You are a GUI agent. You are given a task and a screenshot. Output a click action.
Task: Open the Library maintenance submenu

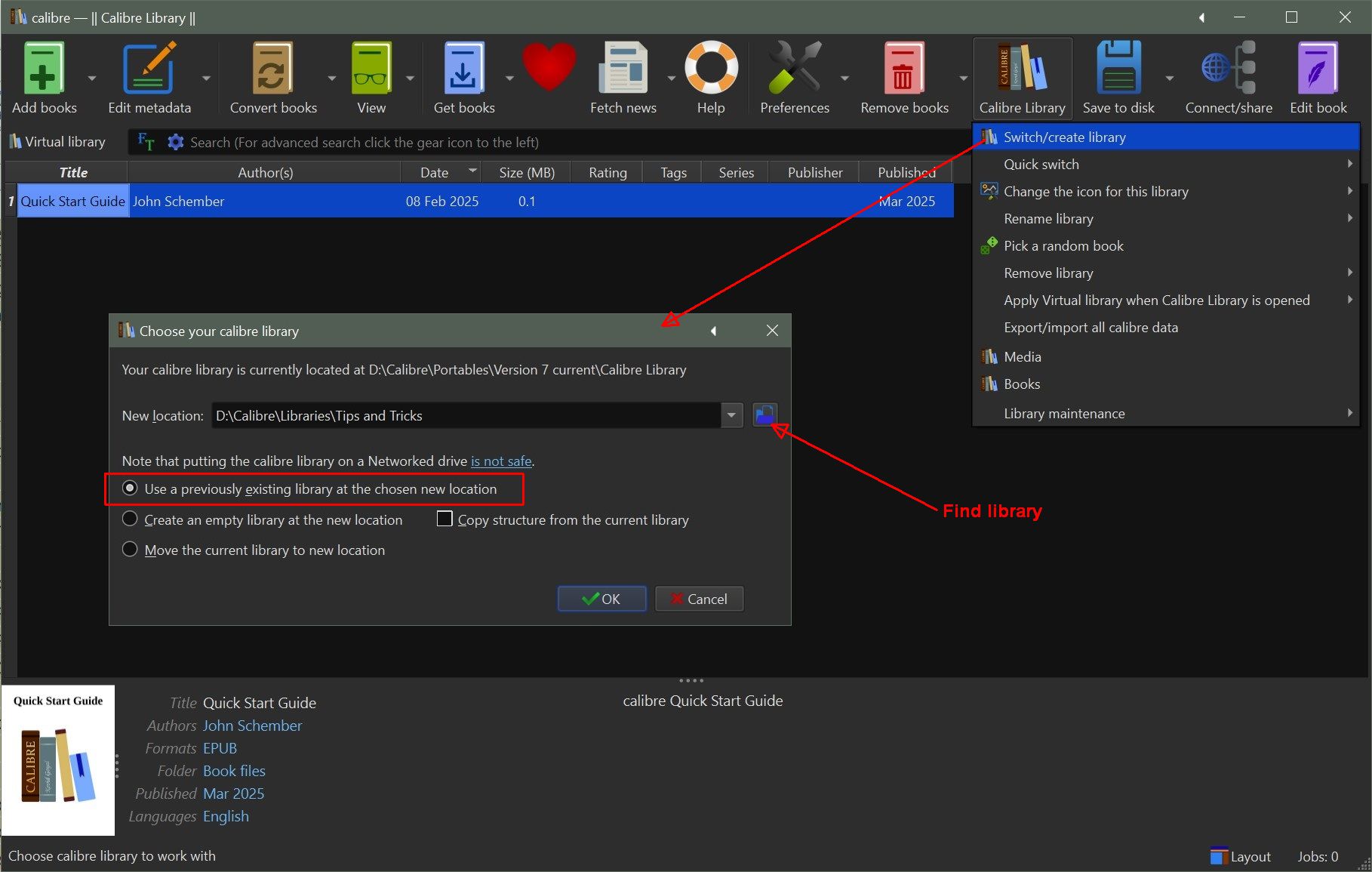click(1166, 413)
